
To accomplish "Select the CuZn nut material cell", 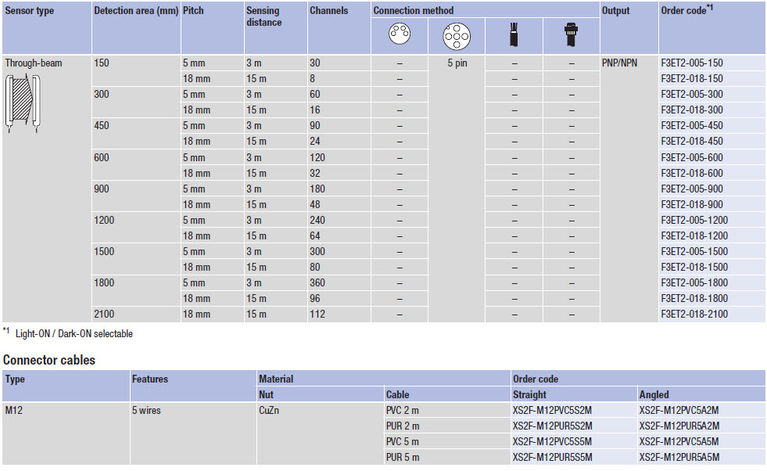I will pyautogui.click(x=271, y=409).
